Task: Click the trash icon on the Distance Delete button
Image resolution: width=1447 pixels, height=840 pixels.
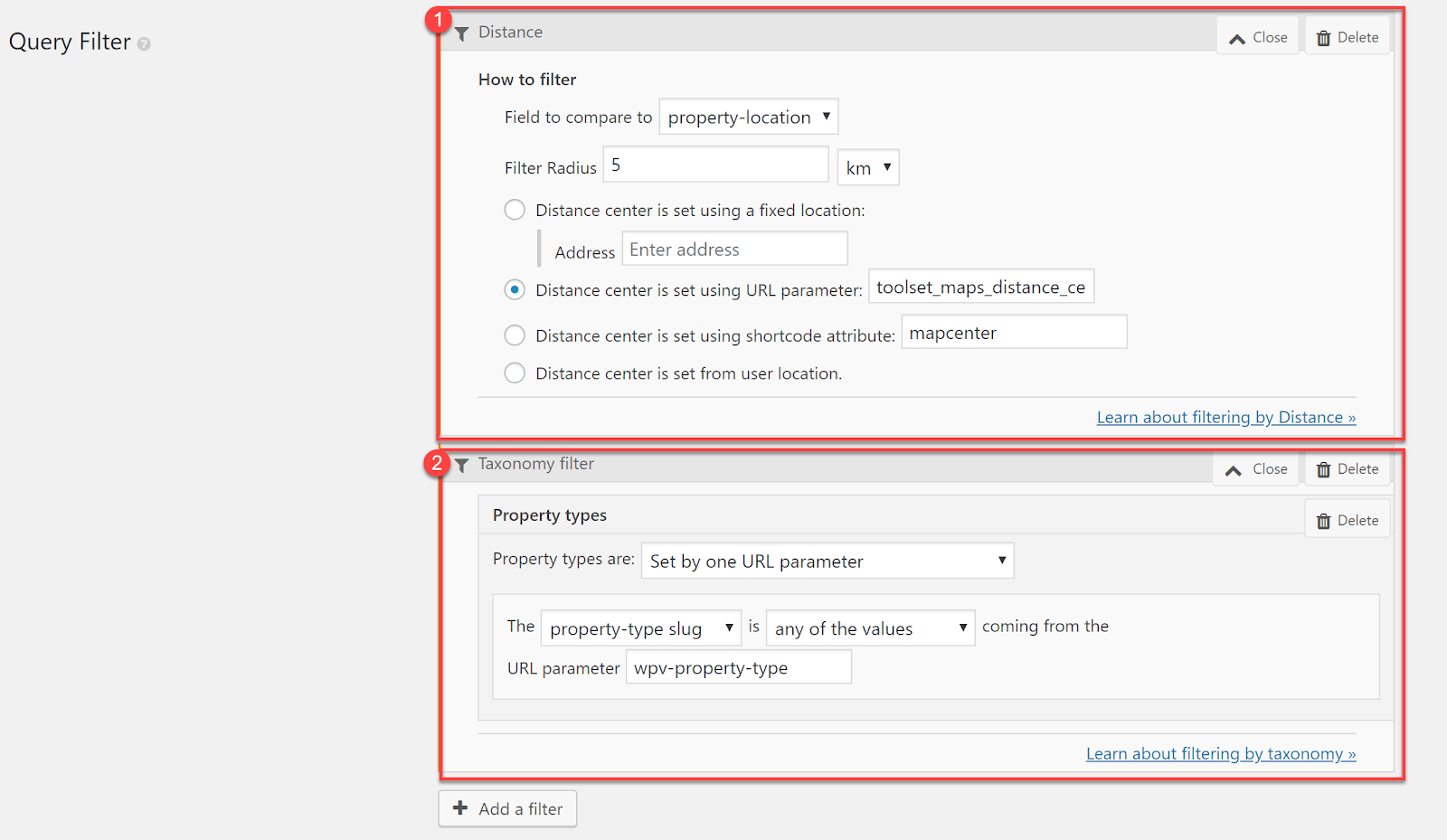Action: (1322, 36)
